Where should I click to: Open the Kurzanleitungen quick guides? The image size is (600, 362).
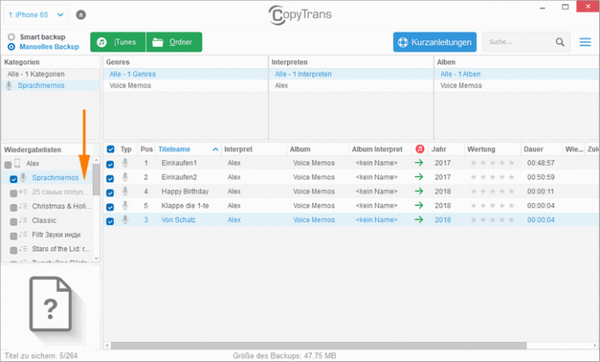435,42
